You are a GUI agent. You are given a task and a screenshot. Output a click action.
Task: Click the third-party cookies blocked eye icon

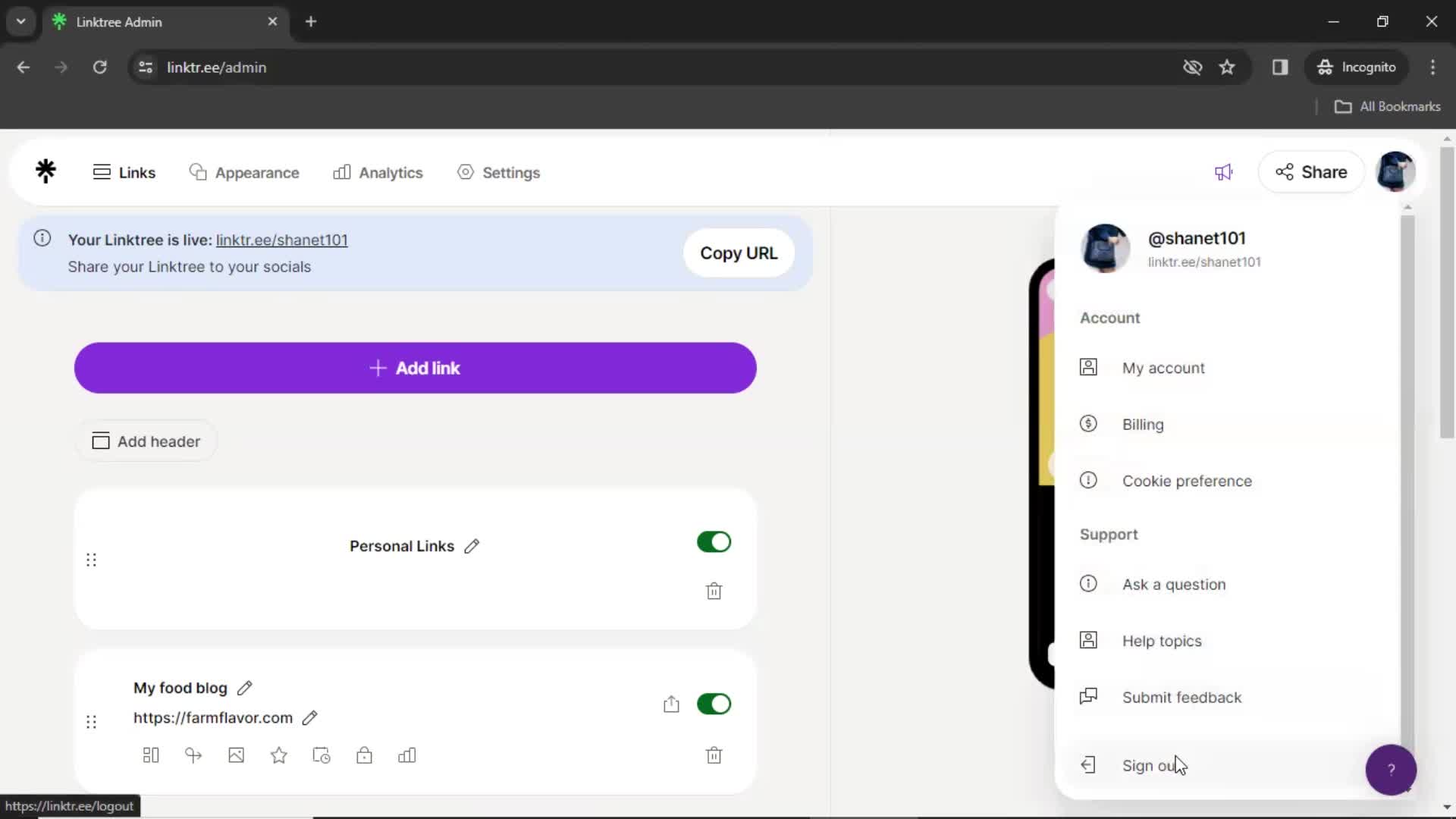coord(1193,67)
